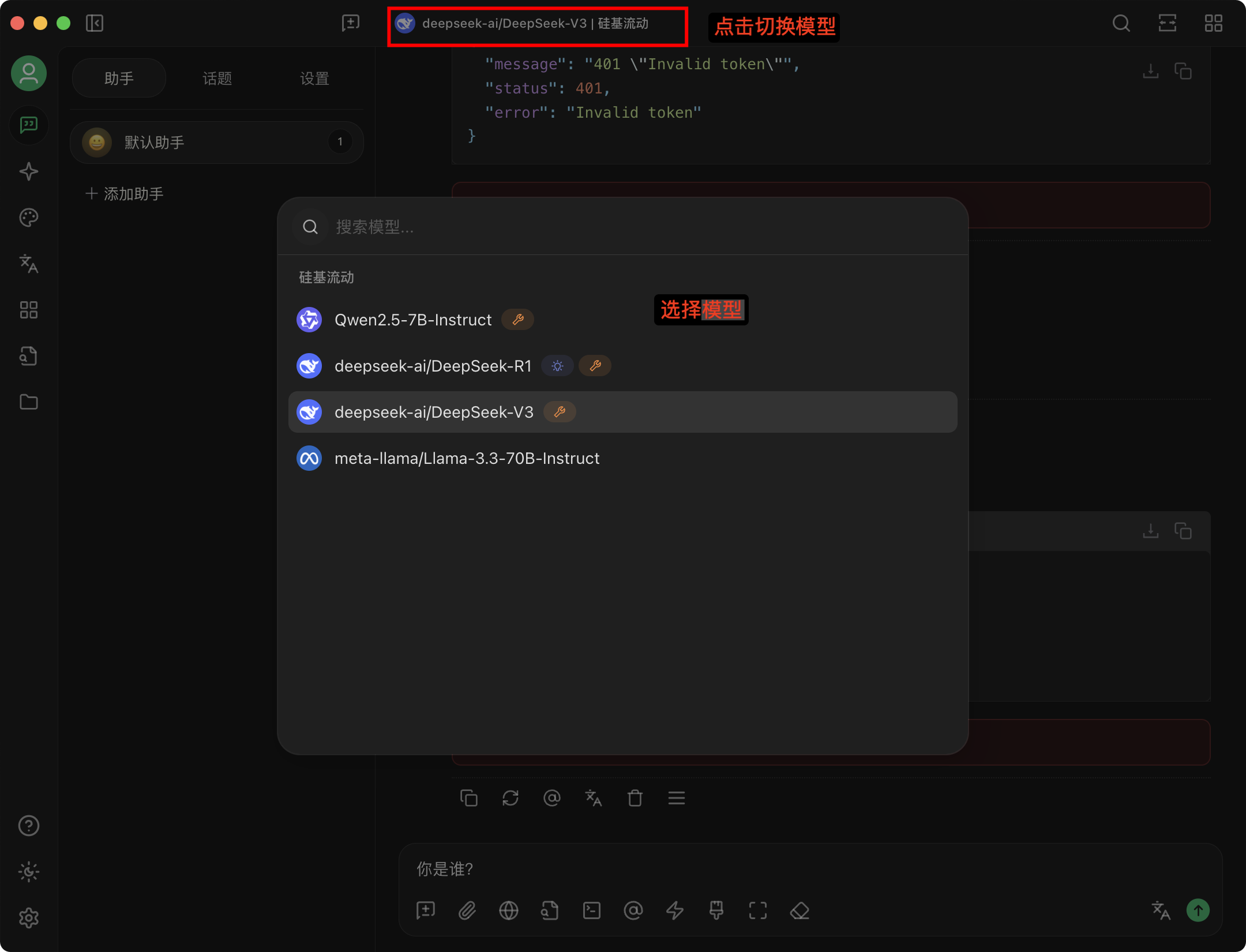The height and width of the screenshot is (952, 1246).
Task: Open the knowledge base sidebar icon
Action: click(28, 356)
